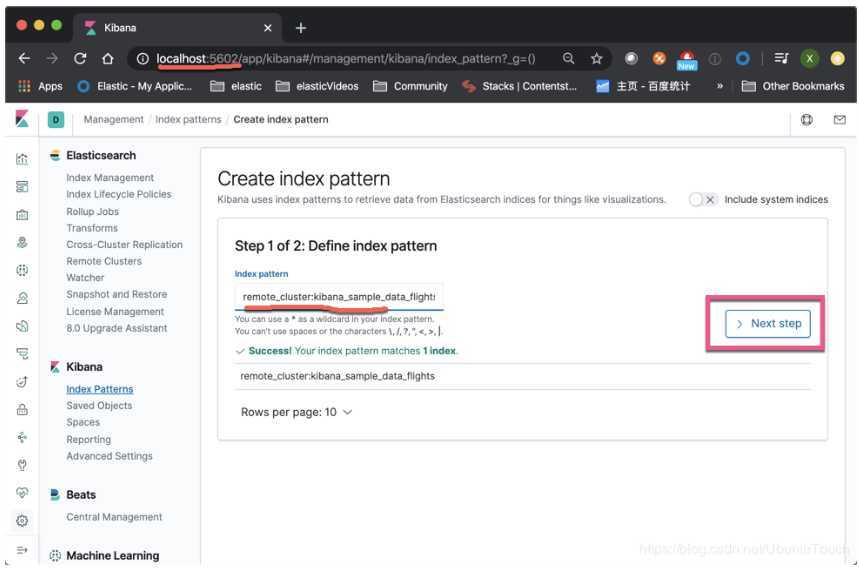Open Maps icon in the side navigation
859x575 pixels.
[22, 243]
